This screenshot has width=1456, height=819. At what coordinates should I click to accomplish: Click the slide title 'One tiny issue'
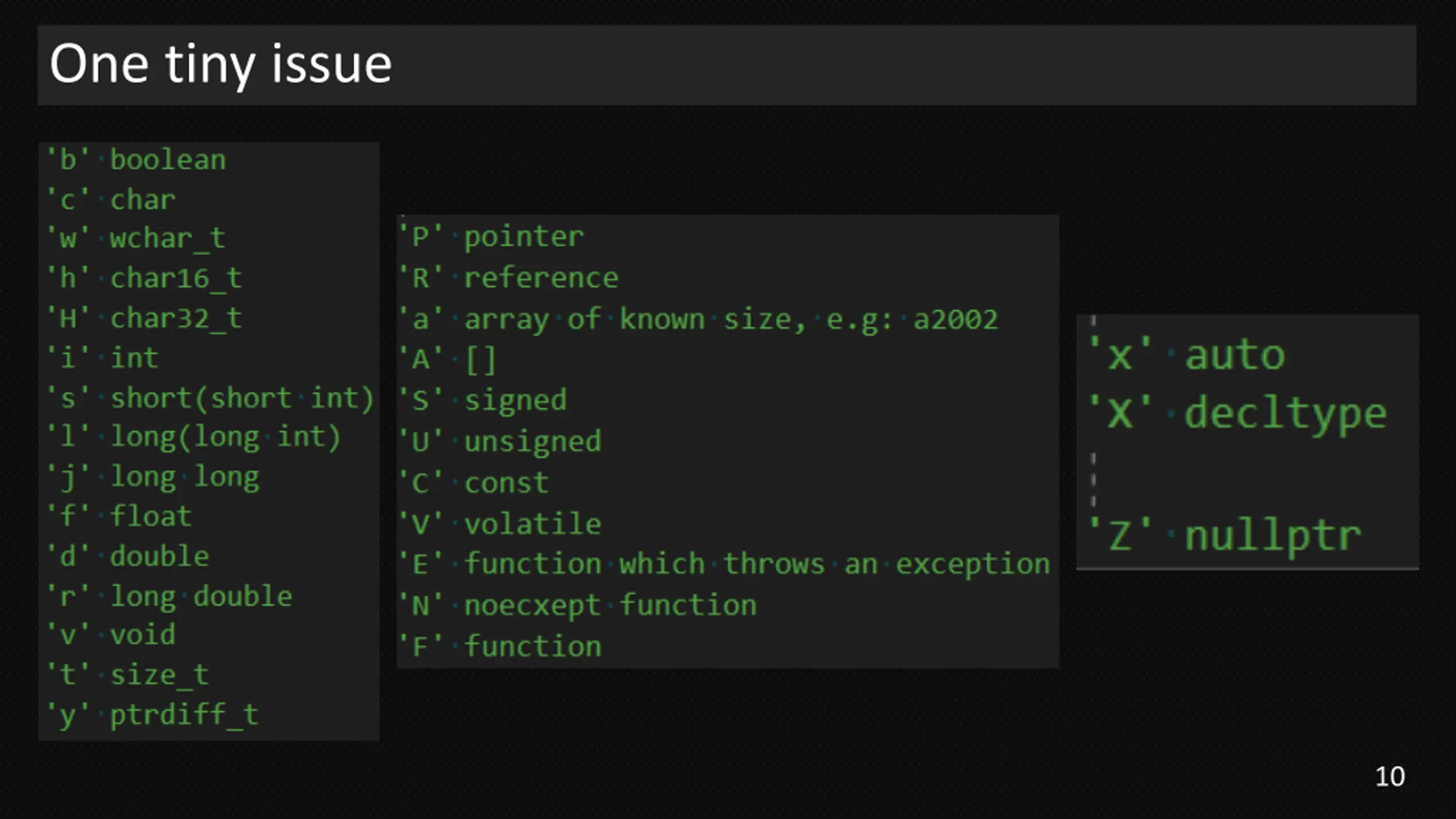221,65
